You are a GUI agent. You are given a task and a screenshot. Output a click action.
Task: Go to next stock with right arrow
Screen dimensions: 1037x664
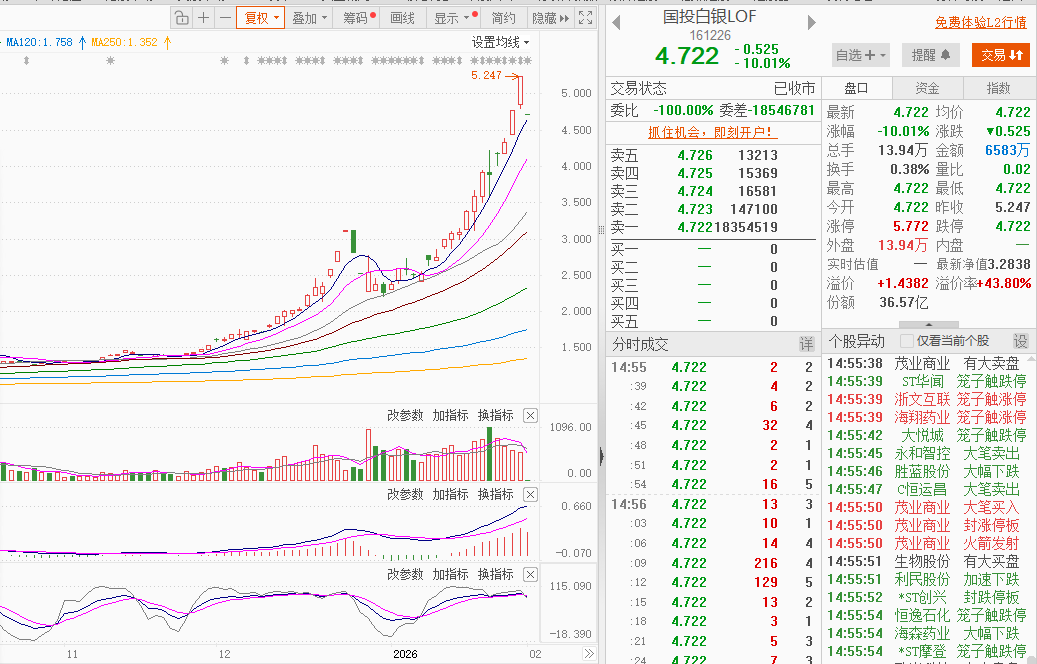(811, 22)
